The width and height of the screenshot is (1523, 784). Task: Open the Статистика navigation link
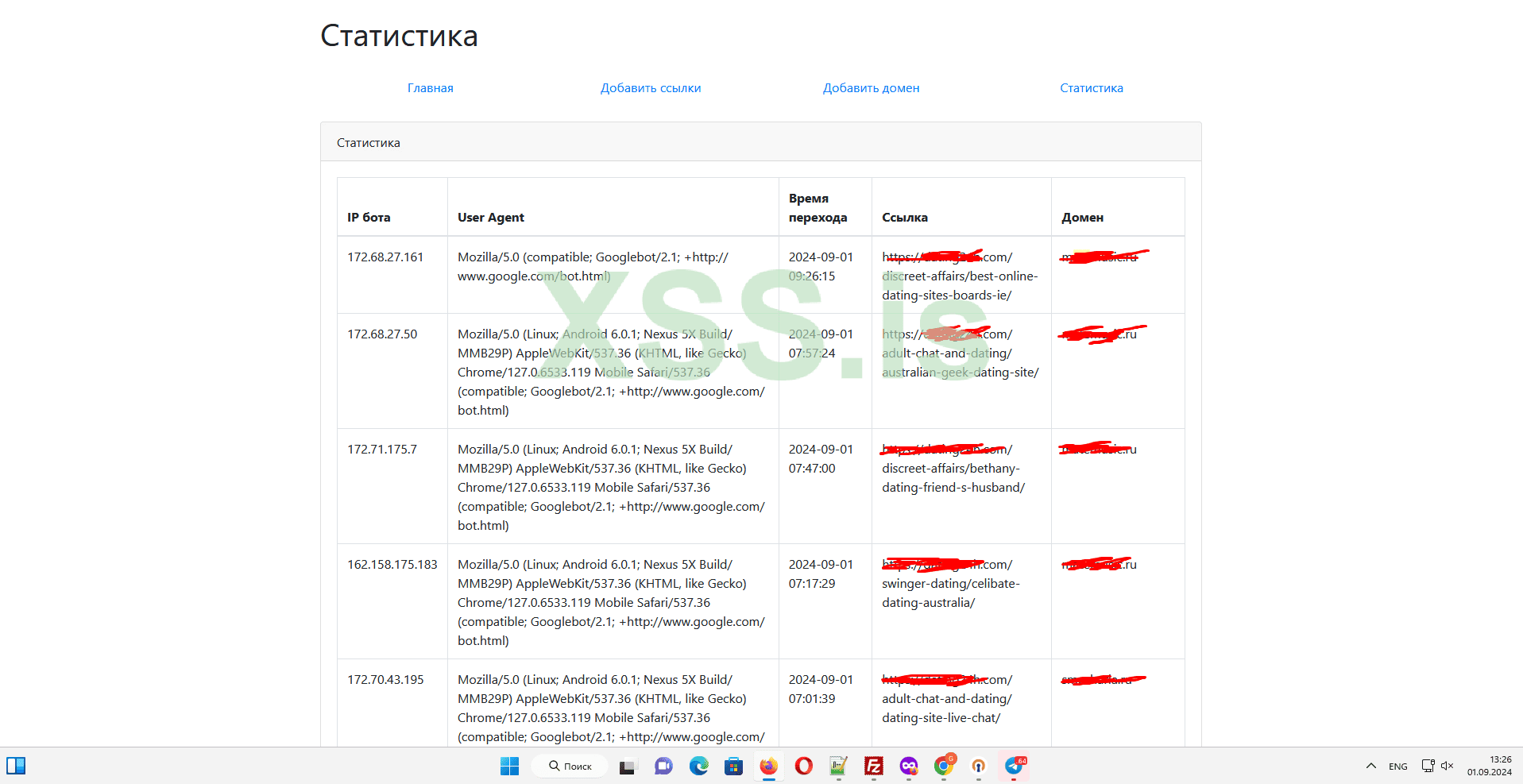click(1092, 88)
